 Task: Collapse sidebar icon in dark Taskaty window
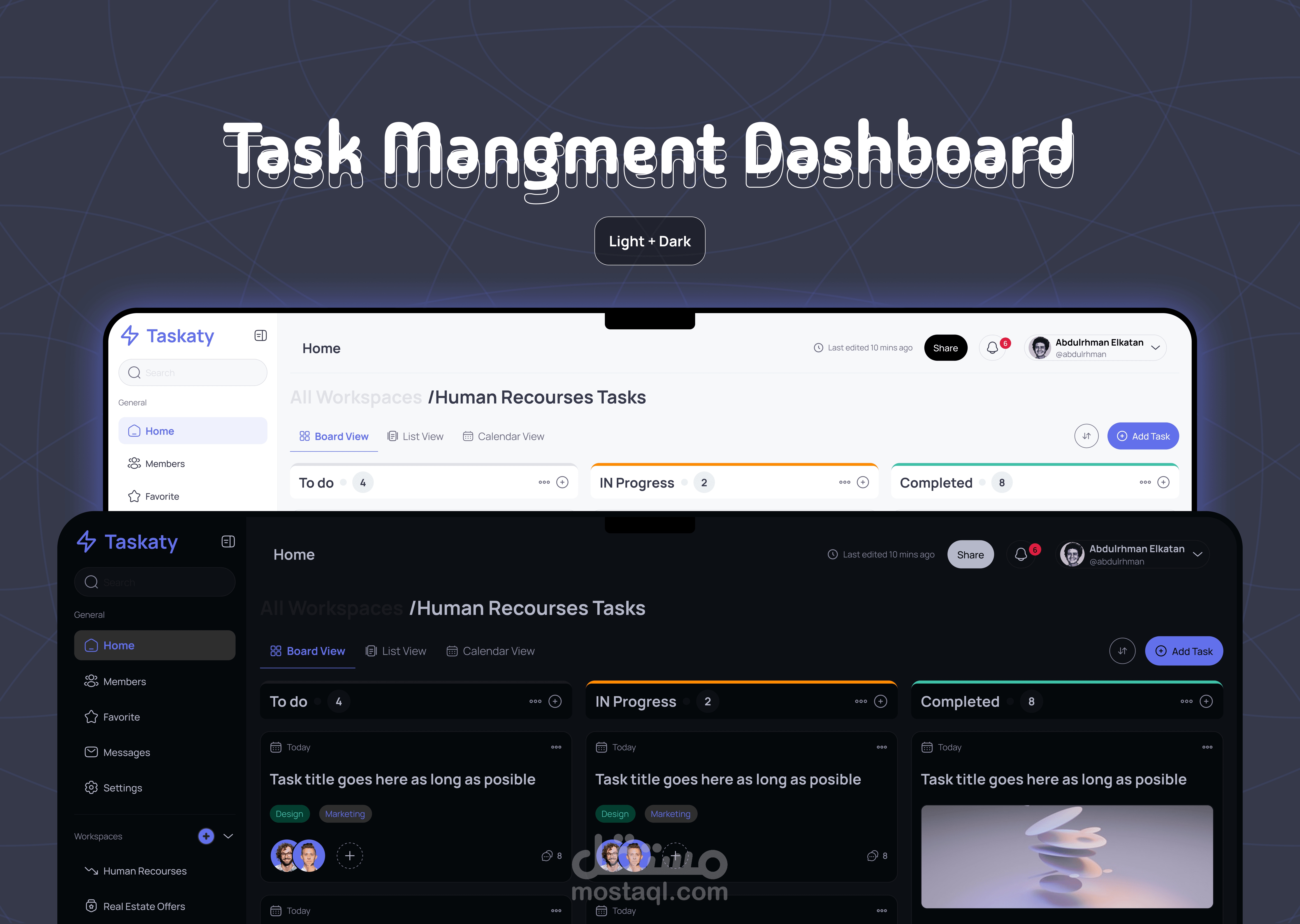pos(228,542)
